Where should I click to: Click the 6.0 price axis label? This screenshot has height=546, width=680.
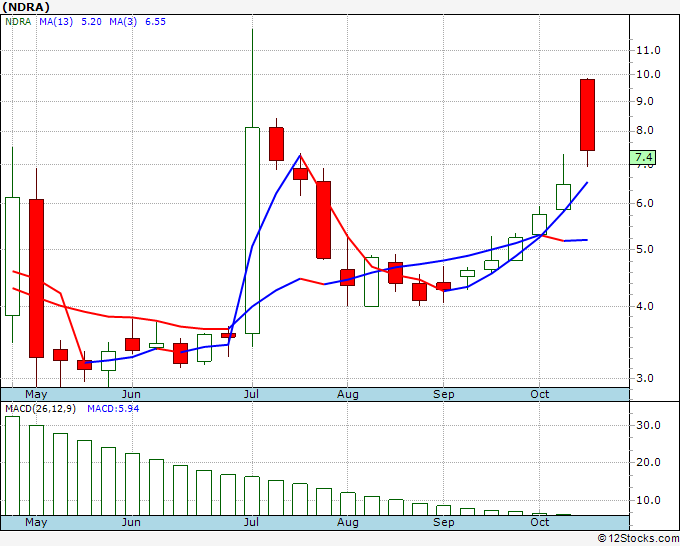[645, 203]
